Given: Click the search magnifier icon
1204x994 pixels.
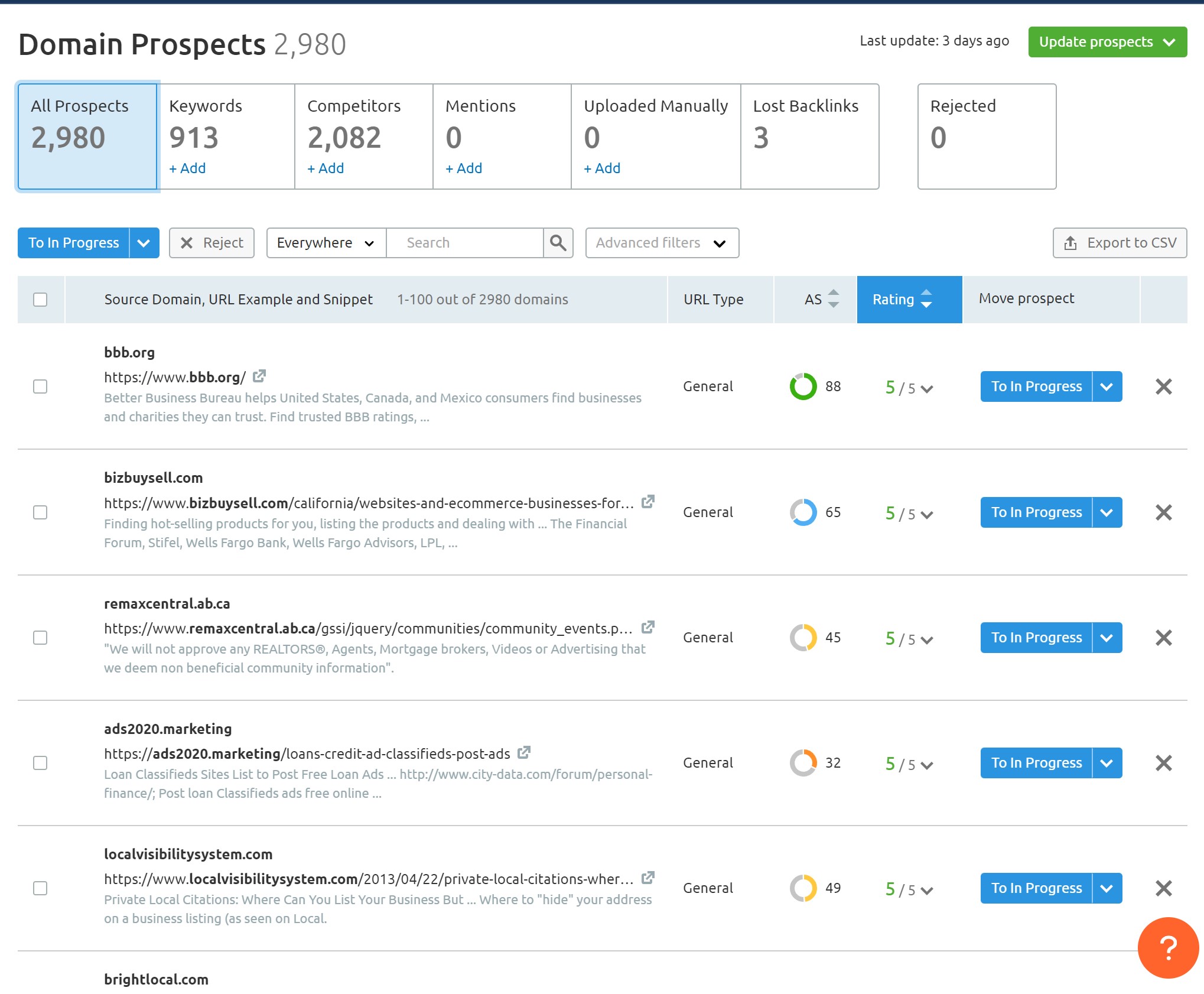Looking at the screenshot, I should [558, 242].
